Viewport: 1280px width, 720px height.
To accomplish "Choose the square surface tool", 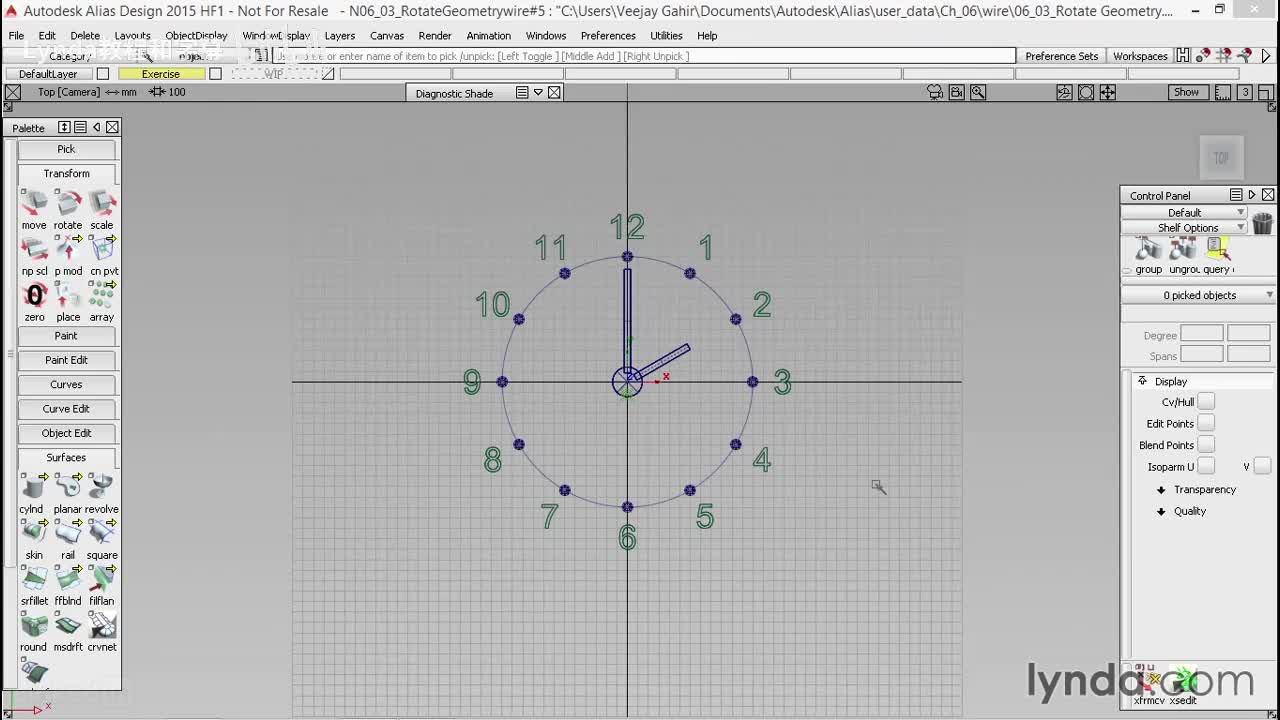I will pyautogui.click(x=102, y=534).
